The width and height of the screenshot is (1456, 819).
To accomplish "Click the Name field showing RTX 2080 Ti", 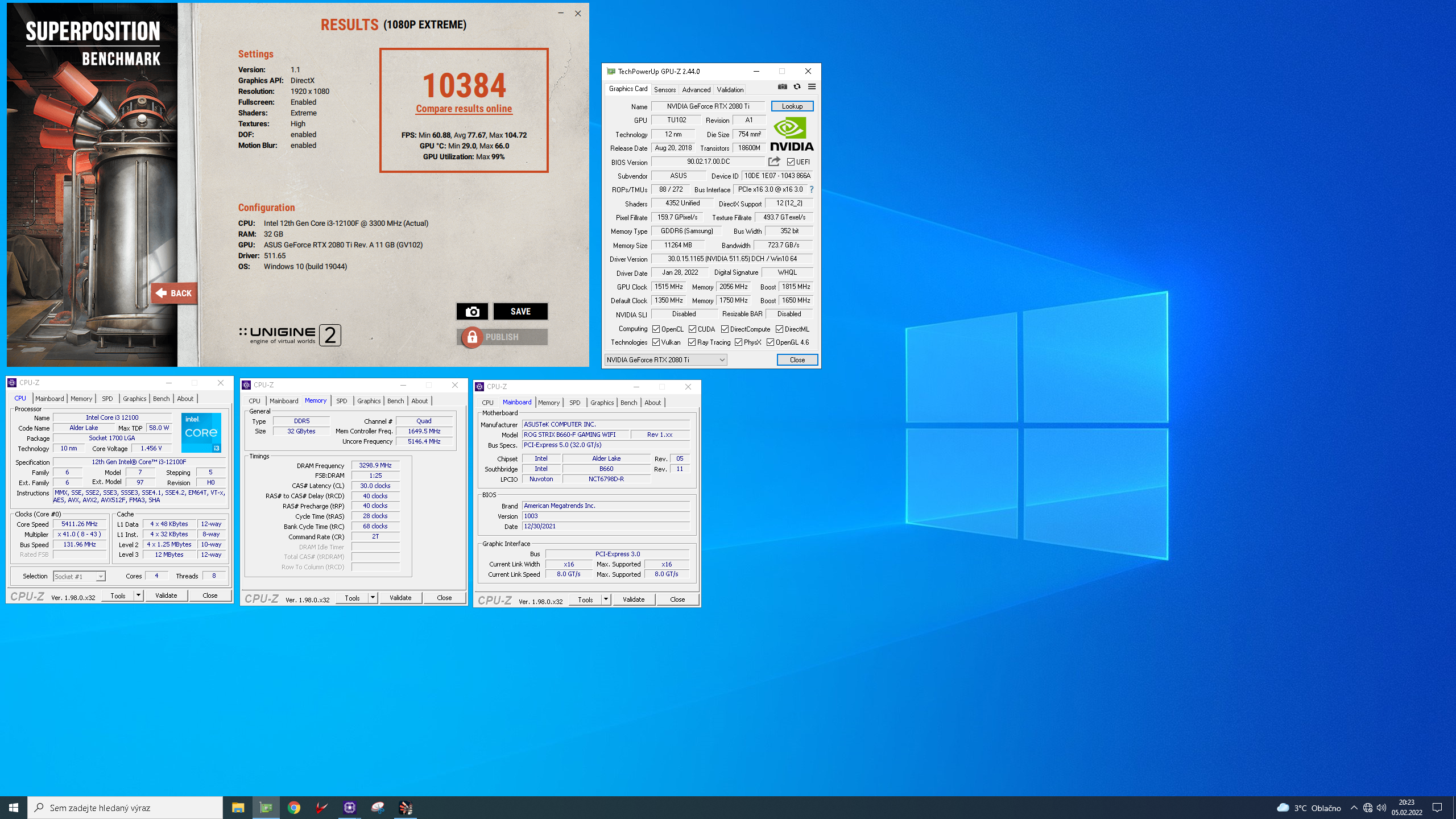I will click(x=708, y=106).
